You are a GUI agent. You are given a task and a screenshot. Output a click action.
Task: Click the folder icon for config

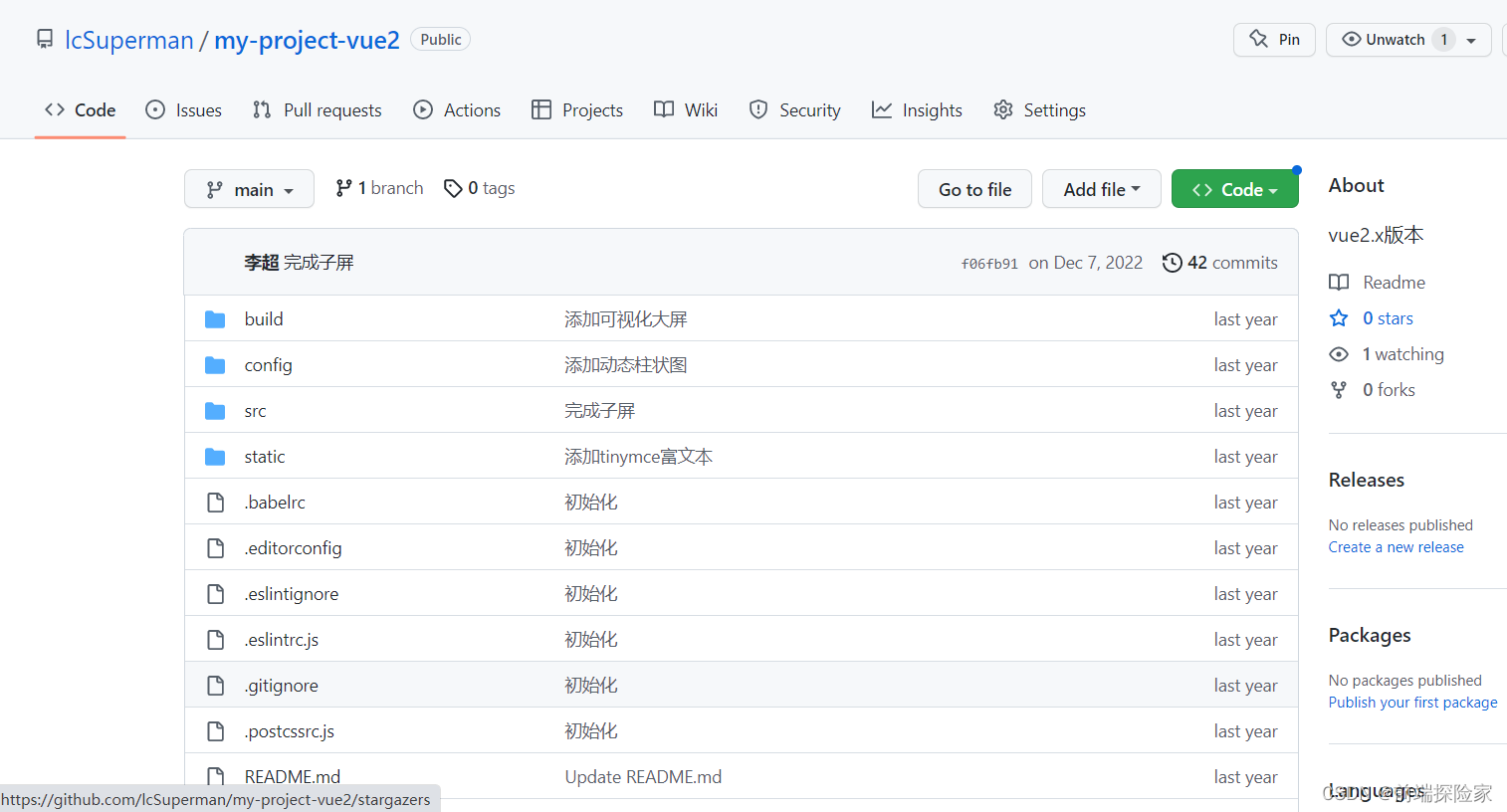click(215, 365)
